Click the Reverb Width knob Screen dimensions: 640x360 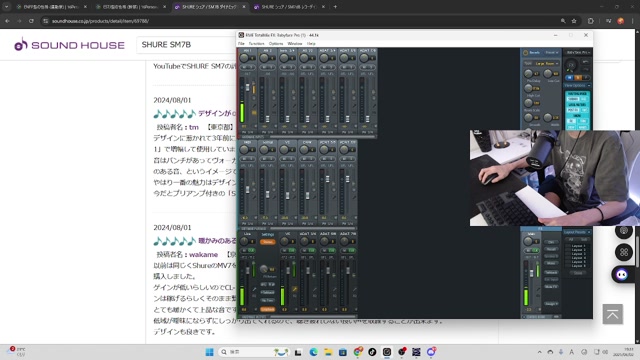pos(548,118)
